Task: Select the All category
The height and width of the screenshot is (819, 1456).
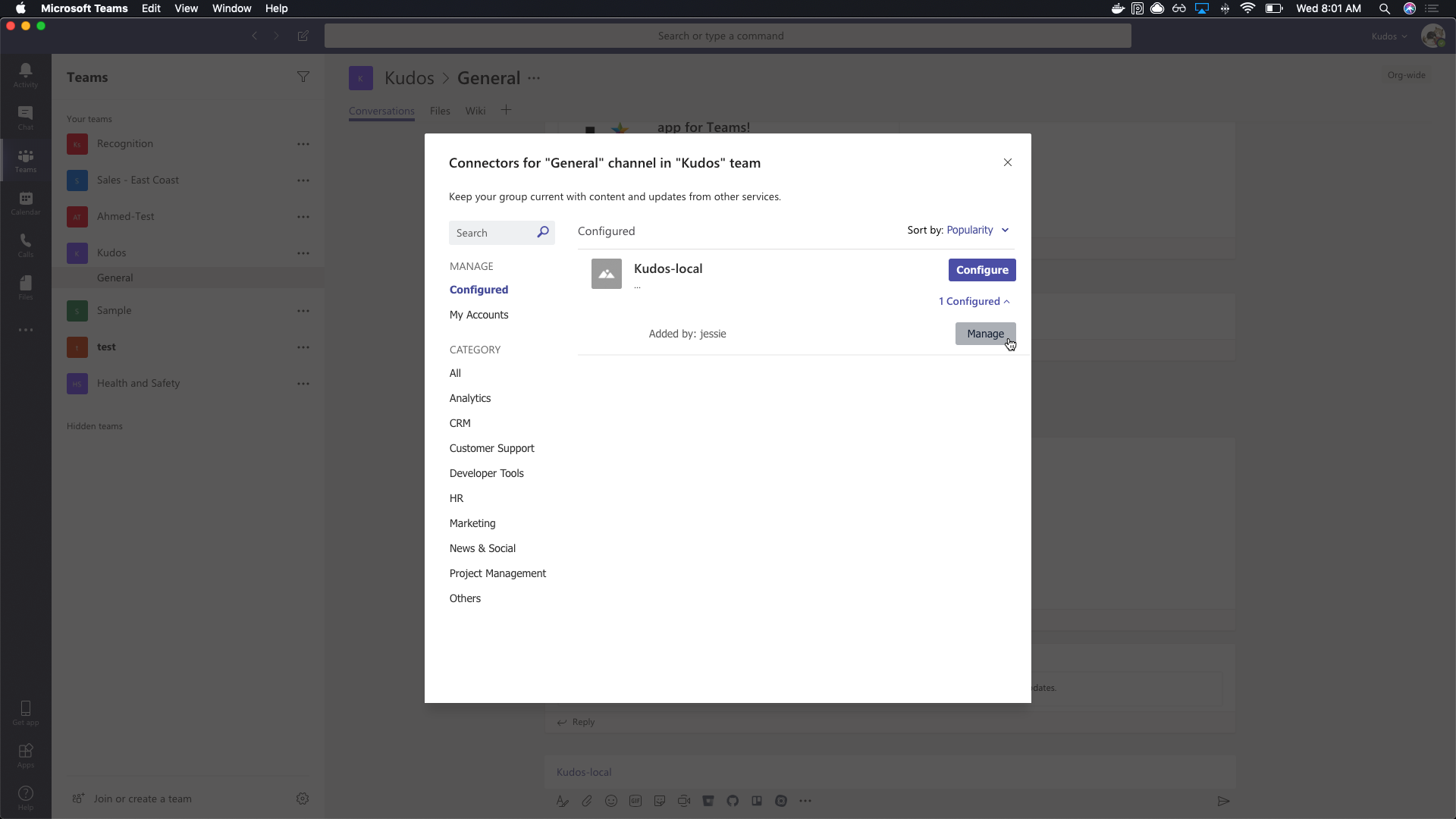Action: [455, 373]
